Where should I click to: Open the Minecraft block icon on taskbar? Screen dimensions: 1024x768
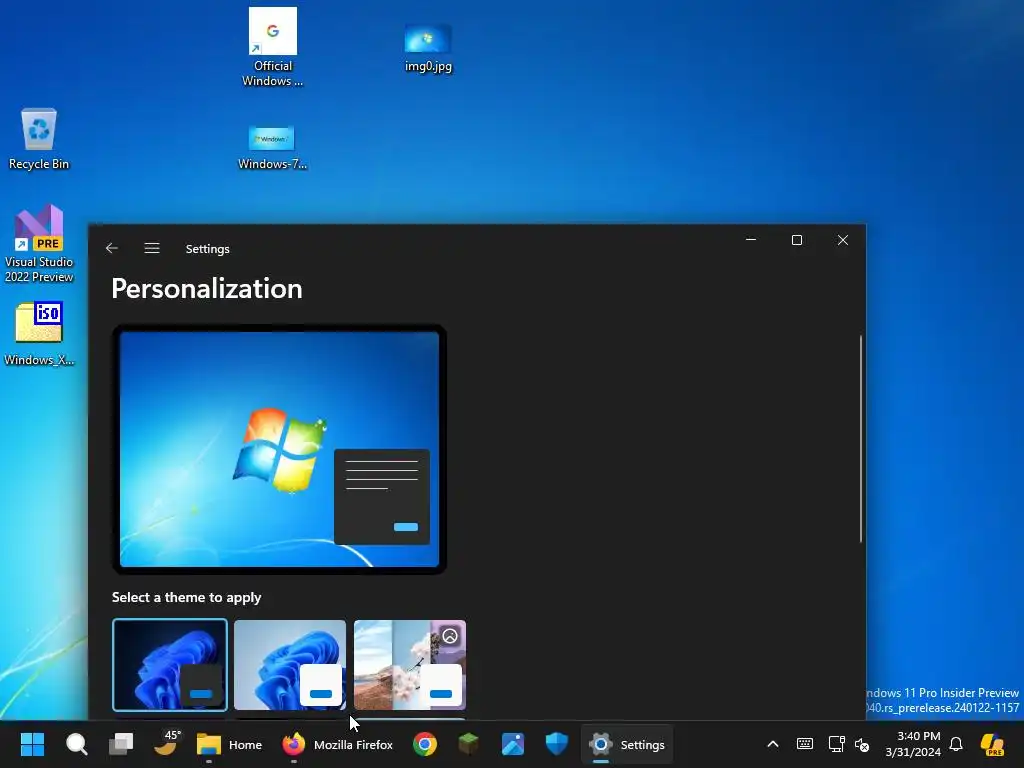pyautogui.click(x=469, y=744)
